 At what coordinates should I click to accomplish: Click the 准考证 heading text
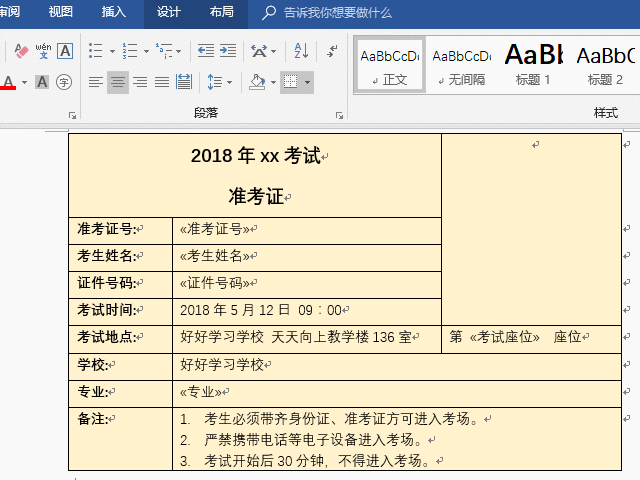tap(256, 196)
